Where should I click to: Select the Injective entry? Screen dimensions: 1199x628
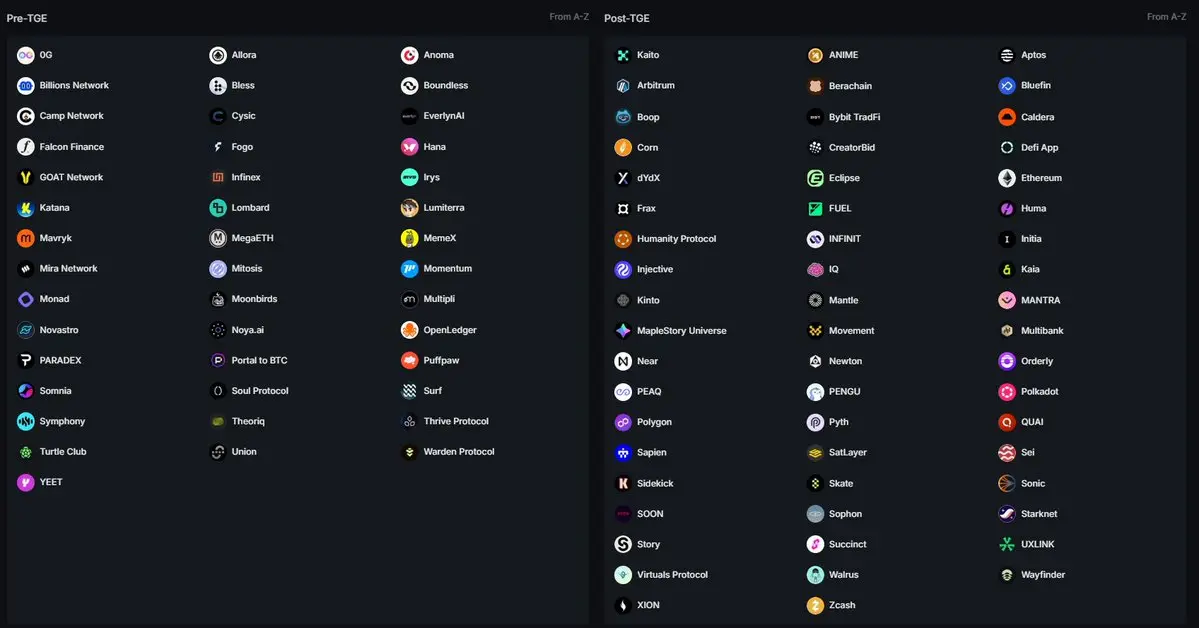(645, 269)
